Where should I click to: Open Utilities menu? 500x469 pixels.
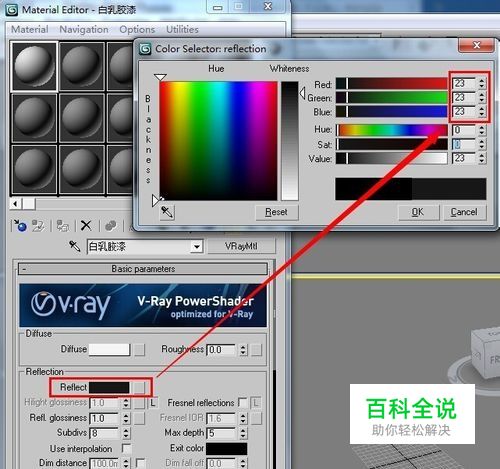182,29
